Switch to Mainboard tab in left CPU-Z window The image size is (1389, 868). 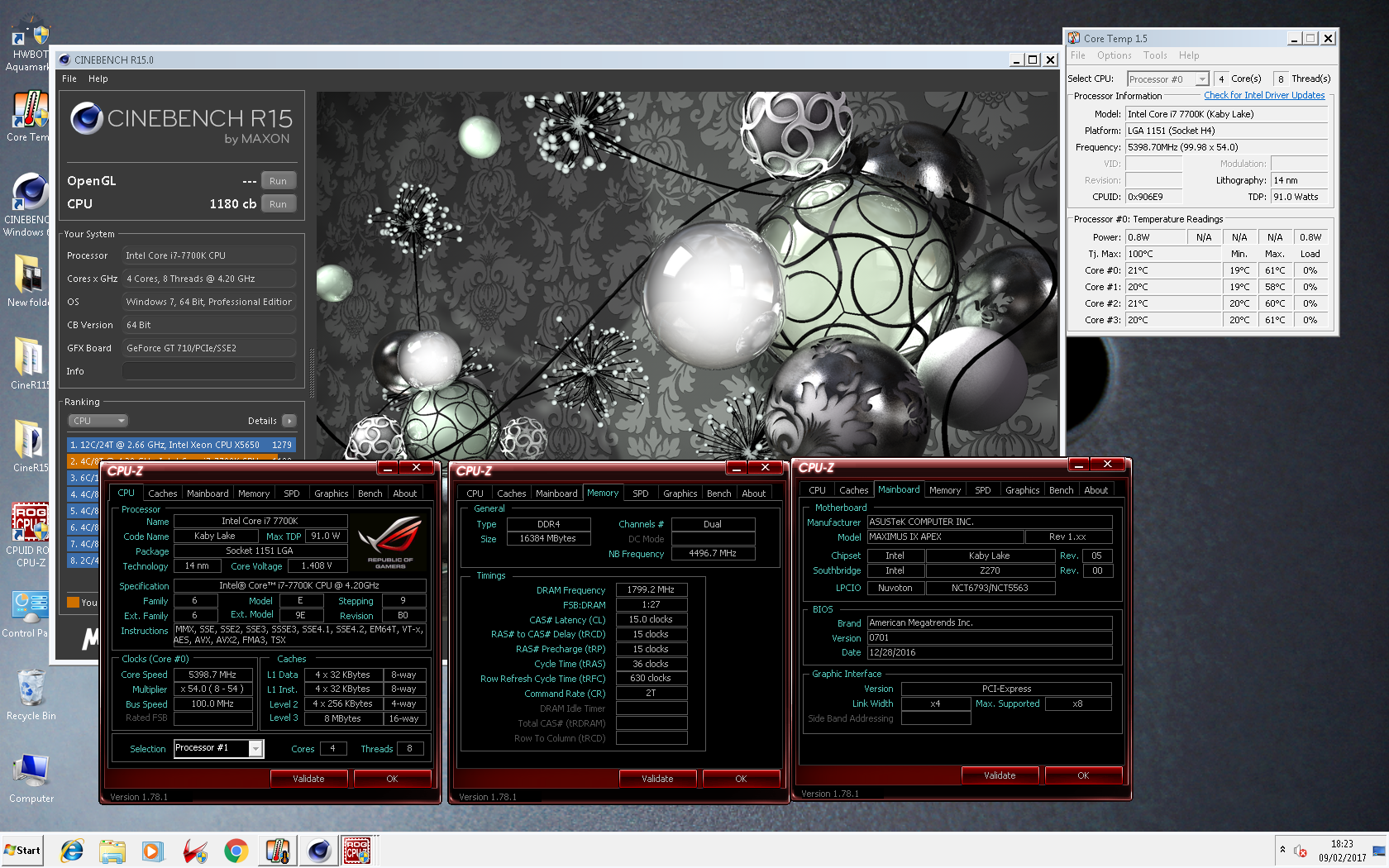[x=208, y=494]
